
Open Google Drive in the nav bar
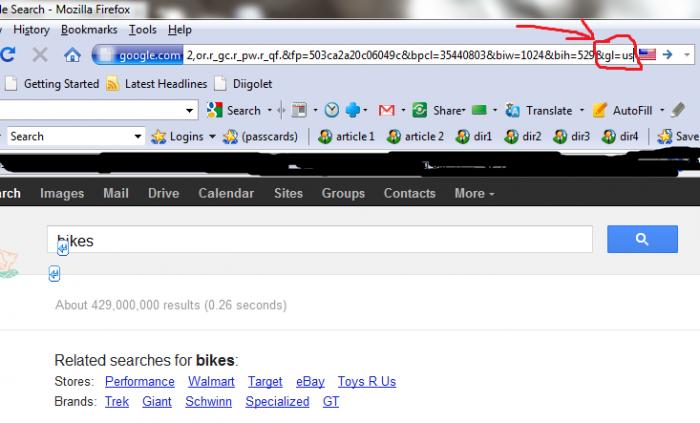coord(163,193)
